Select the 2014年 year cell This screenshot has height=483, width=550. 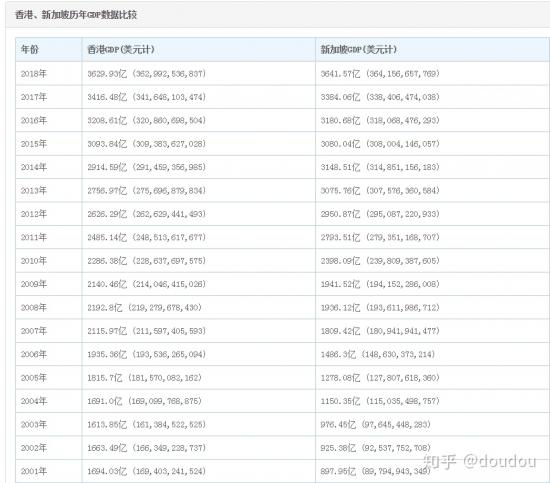point(34,167)
